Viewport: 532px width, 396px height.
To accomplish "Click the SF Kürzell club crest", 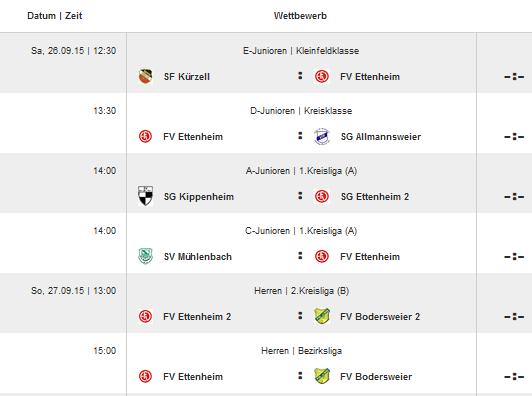I will pyautogui.click(x=146, y=76).
